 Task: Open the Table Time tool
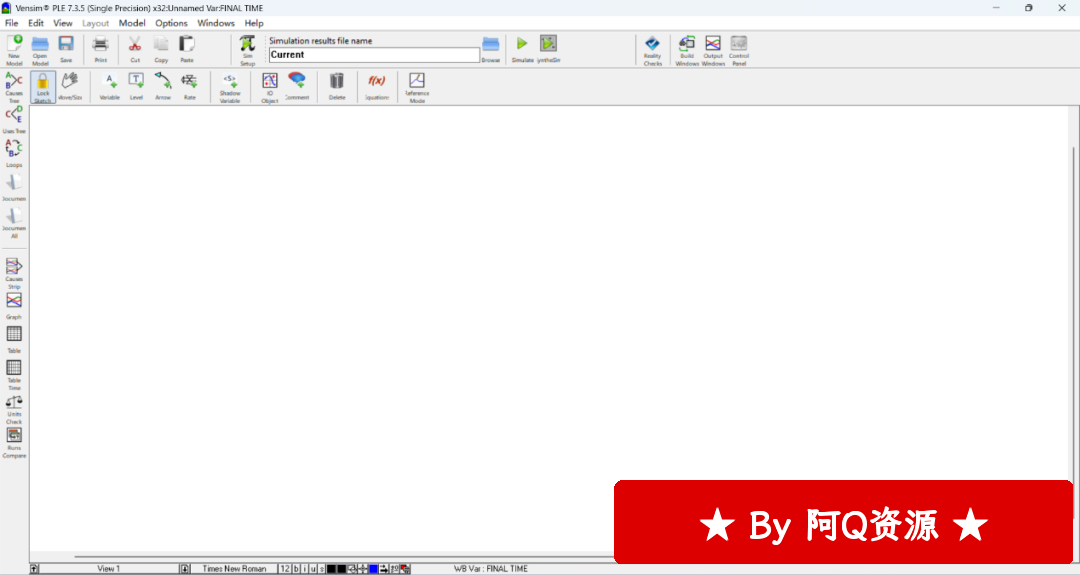click(14, 375)
